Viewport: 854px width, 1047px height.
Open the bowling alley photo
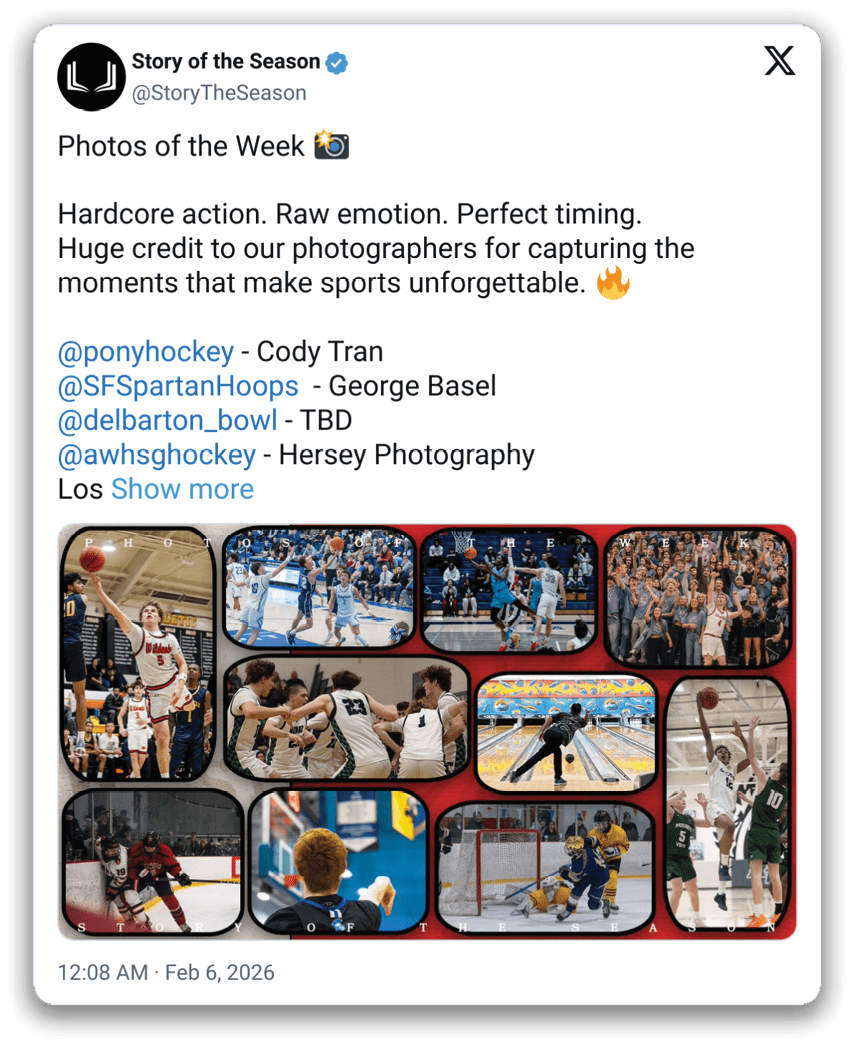[x=566, y=732]
